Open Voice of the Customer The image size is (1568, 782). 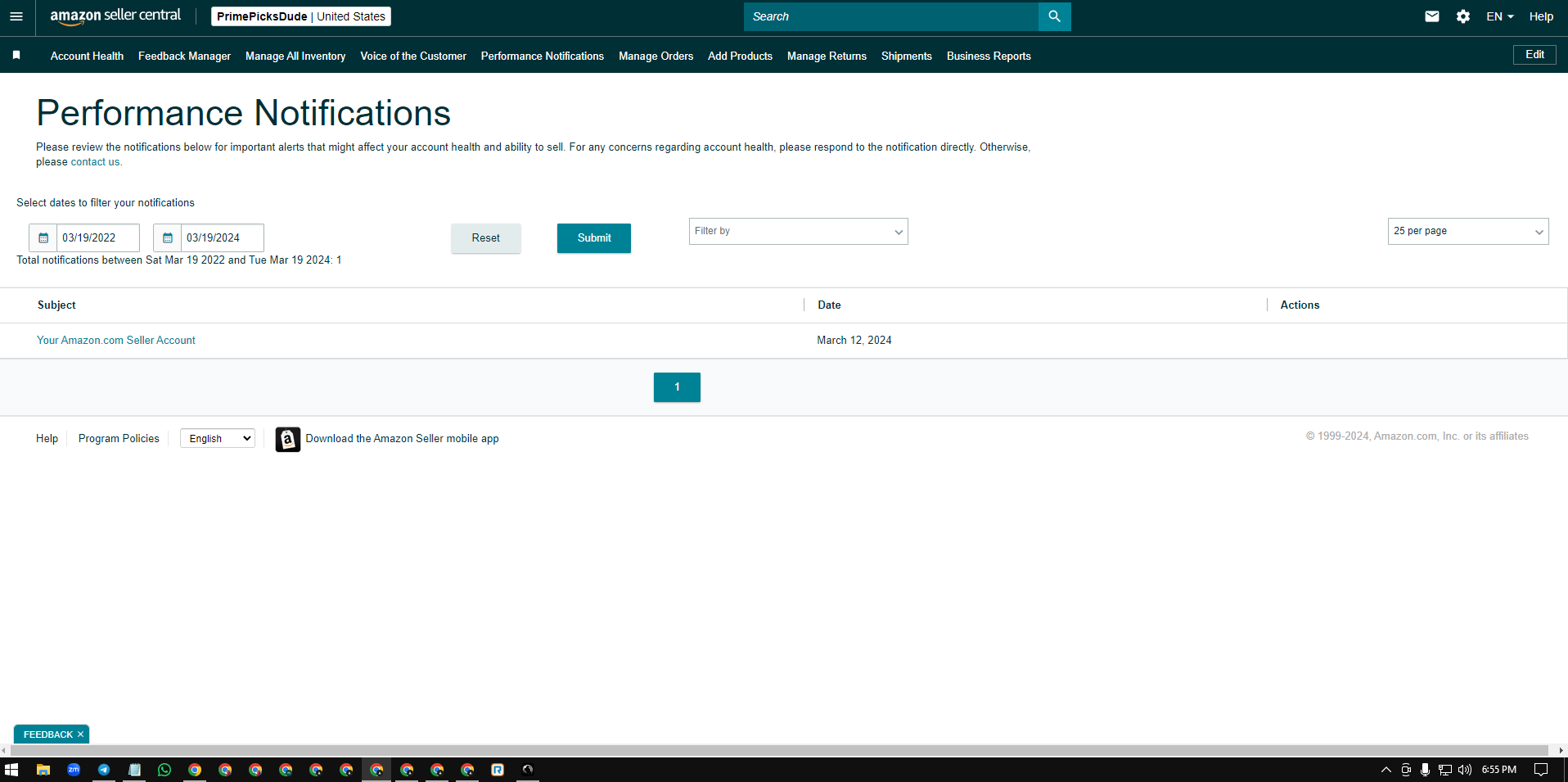coord(413,56)
